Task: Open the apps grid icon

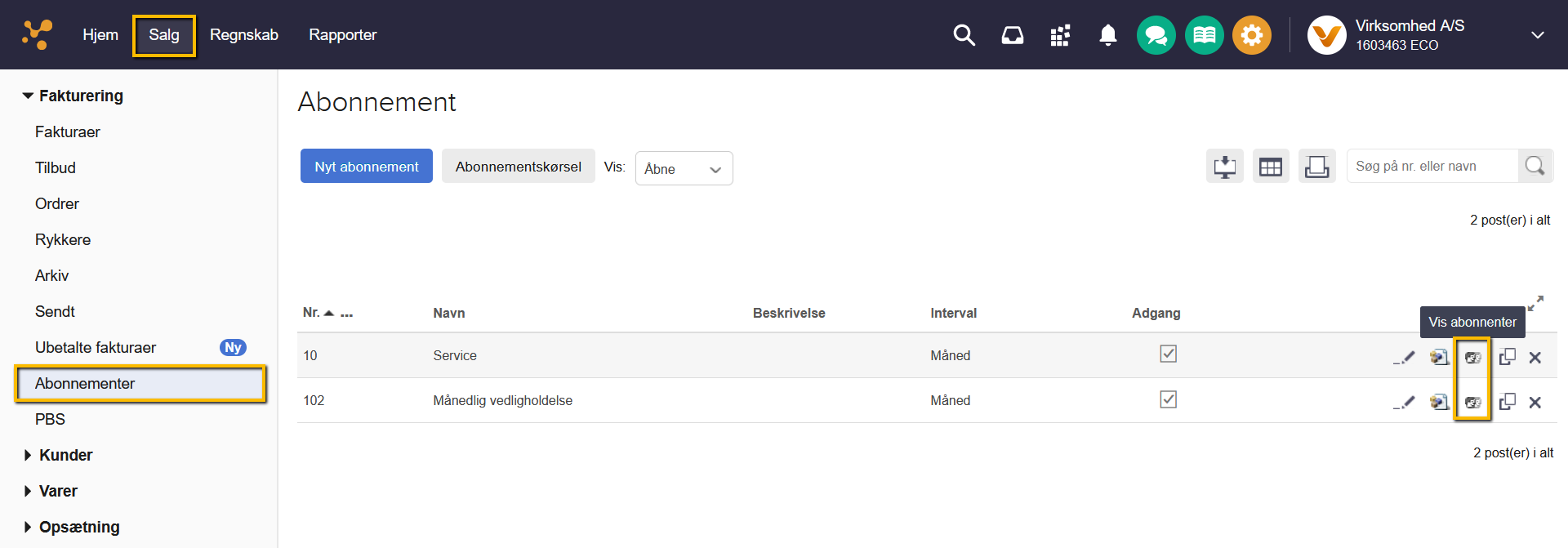Action: tap(1060, 35)
